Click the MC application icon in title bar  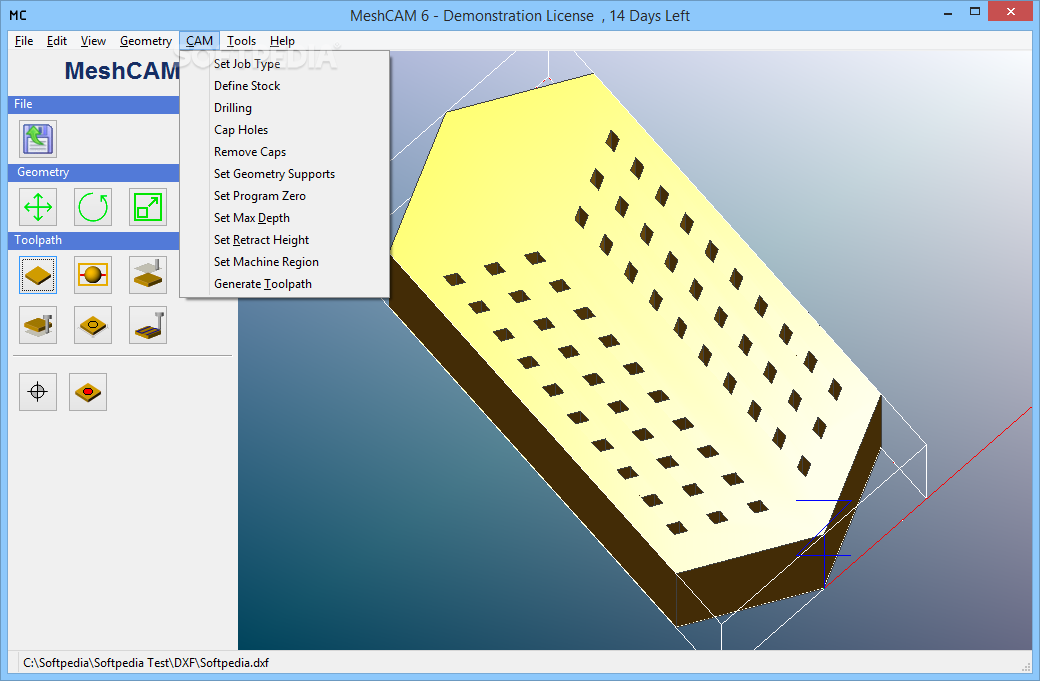click(x=18, y=15)
